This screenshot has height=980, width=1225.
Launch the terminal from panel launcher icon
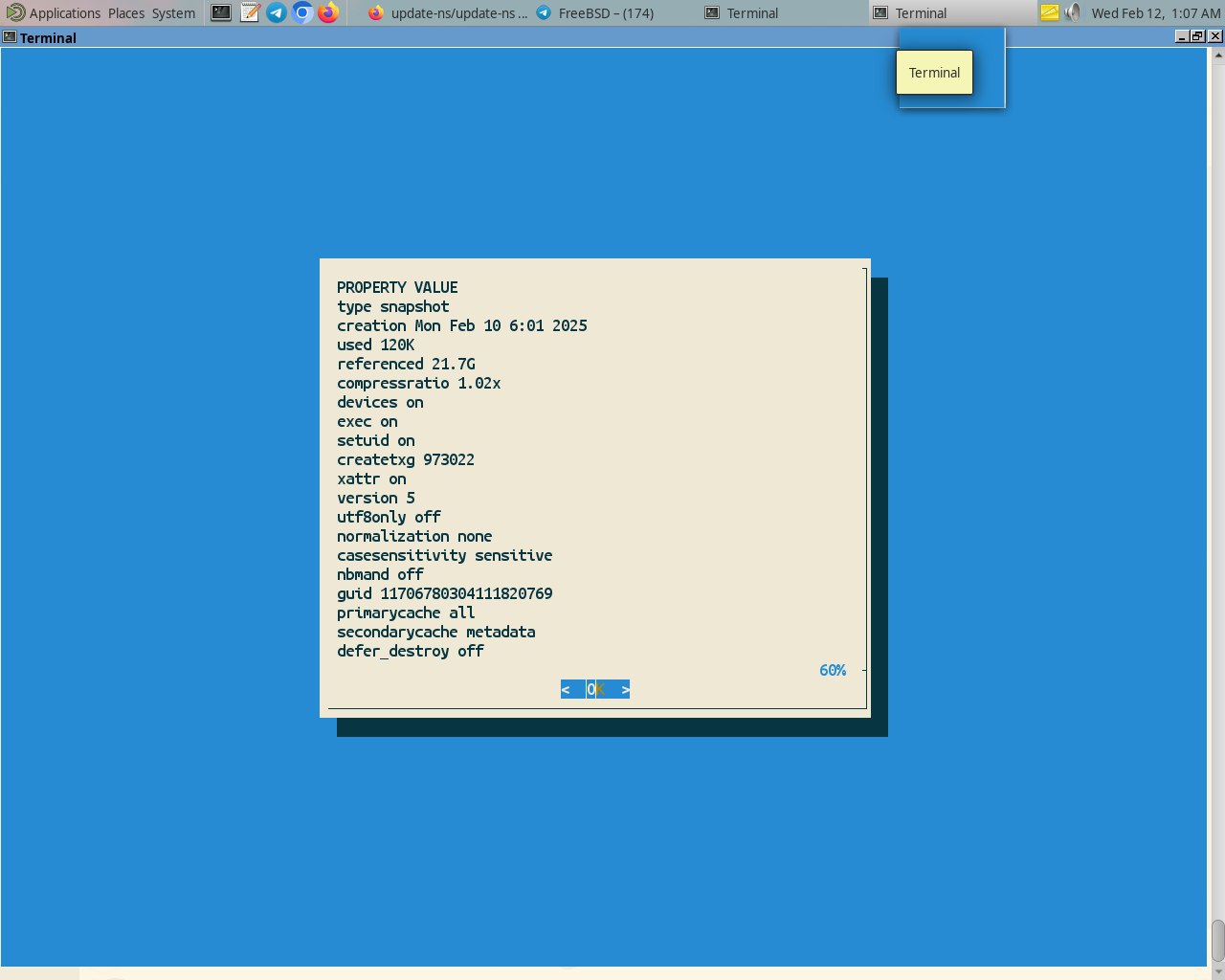pyautogui.click(x=221, y=12)
